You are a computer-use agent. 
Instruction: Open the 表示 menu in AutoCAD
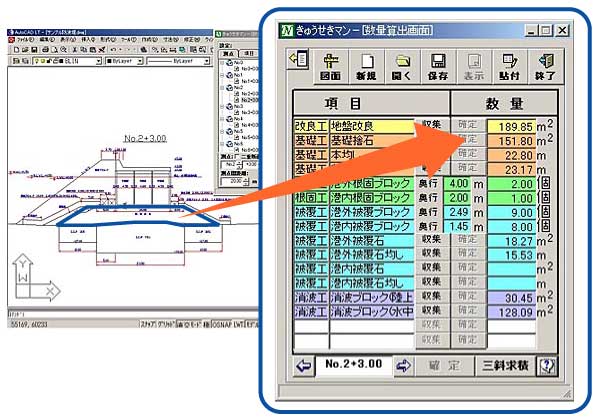pyautogui.click(x=68, y=39)
